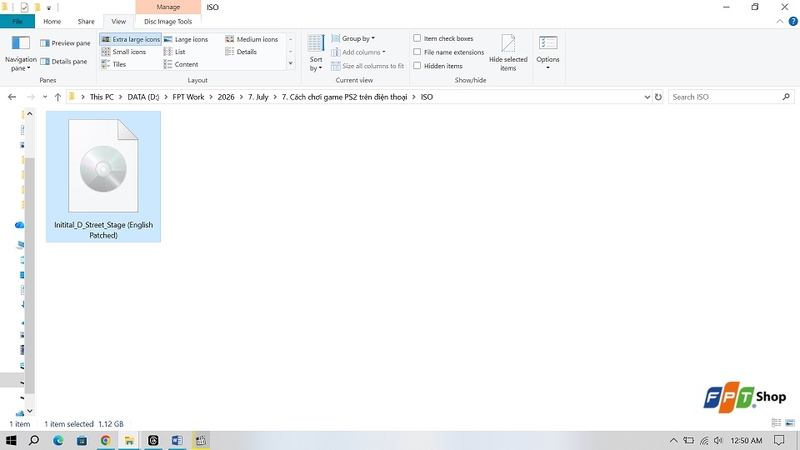Refresh the ISO folder

(x=658, y=97)
